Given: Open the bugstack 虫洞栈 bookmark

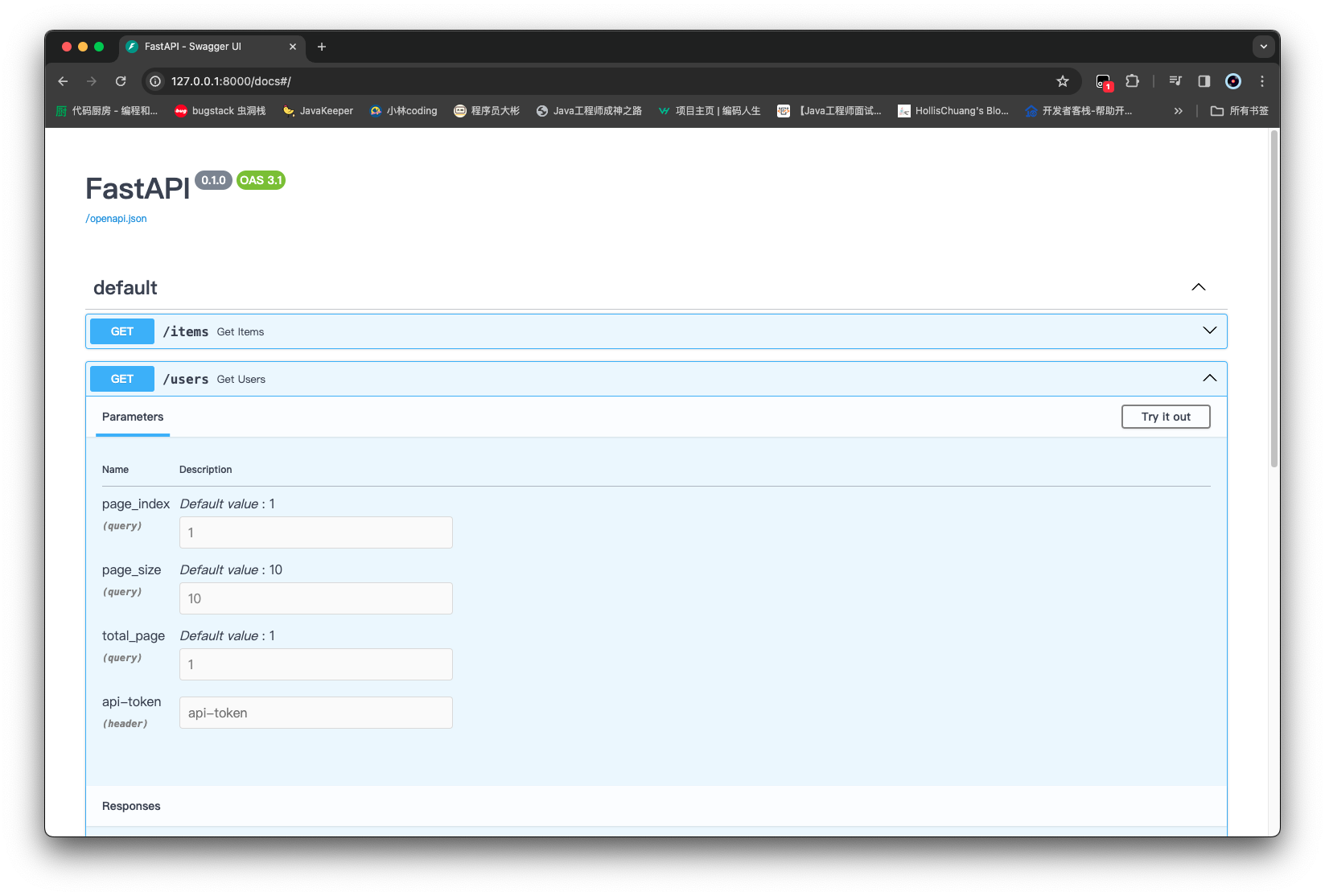Looking at the screenshot, I should (220, 111).
